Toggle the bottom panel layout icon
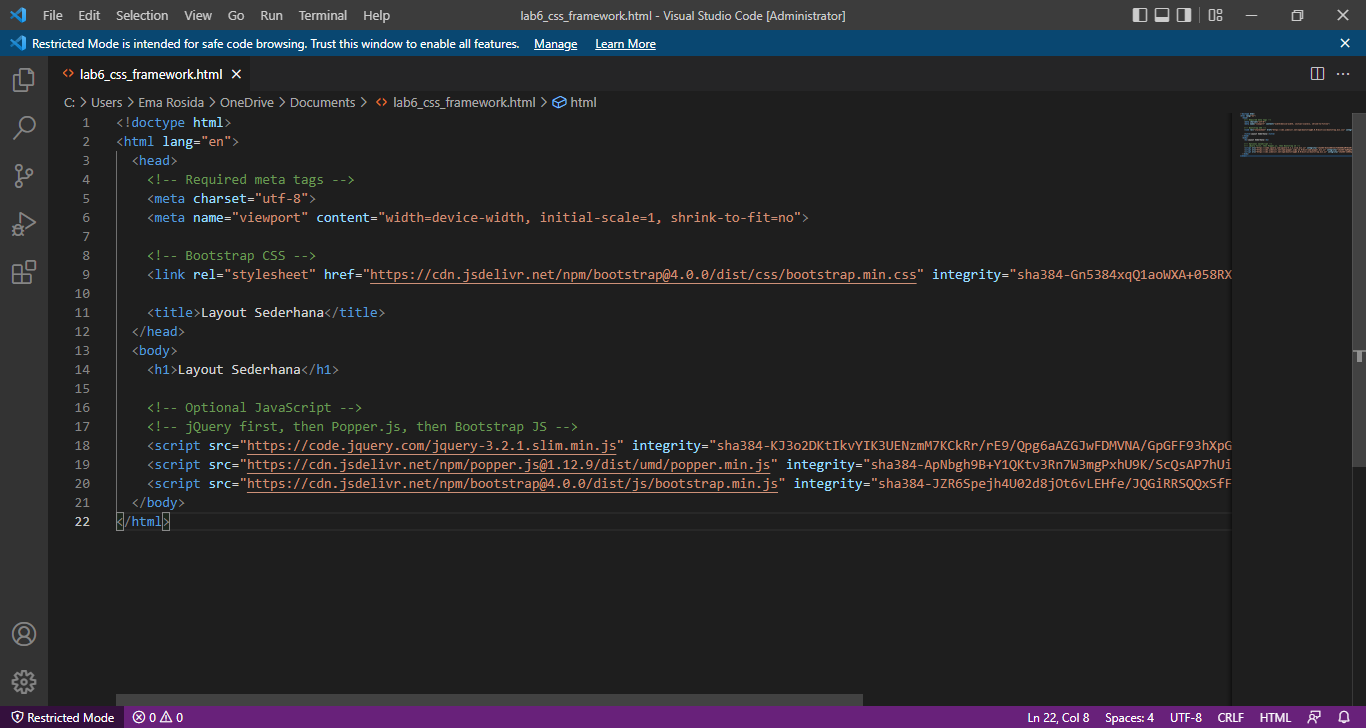Screen dimensions: 1366x728 (x=1162, y=15)
